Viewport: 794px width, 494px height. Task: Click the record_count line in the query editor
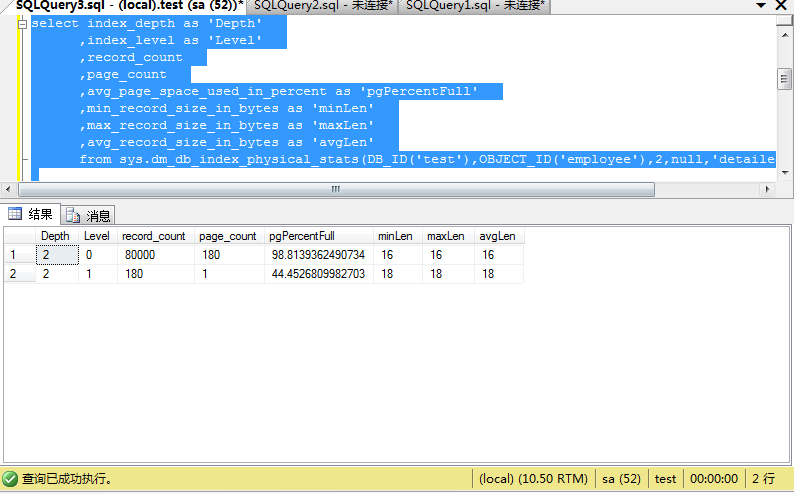pos(131,58)
